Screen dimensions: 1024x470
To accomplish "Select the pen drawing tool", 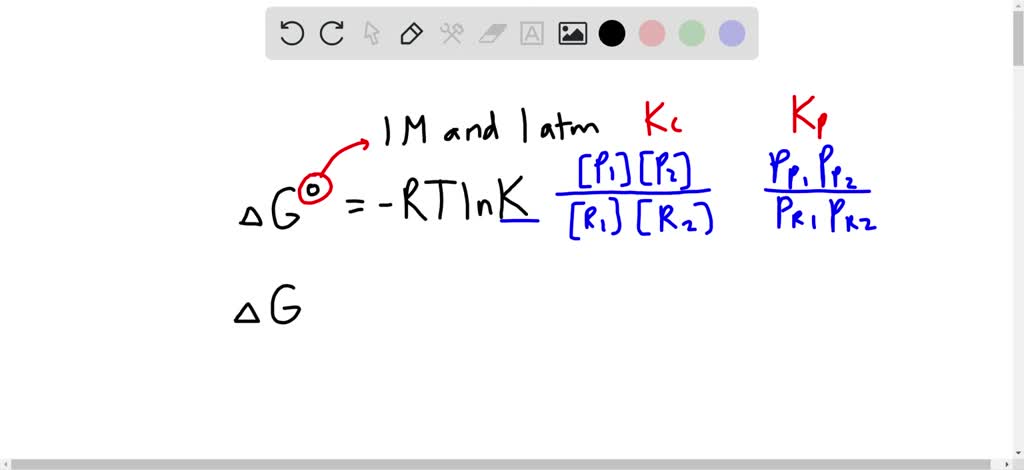I will 411,33.
